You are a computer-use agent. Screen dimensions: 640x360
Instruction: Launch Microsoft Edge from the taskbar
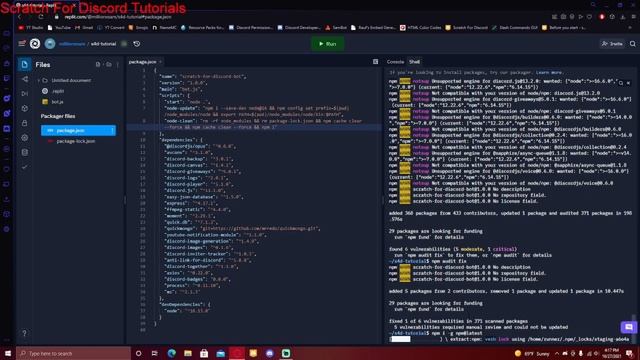coord(171,353)
